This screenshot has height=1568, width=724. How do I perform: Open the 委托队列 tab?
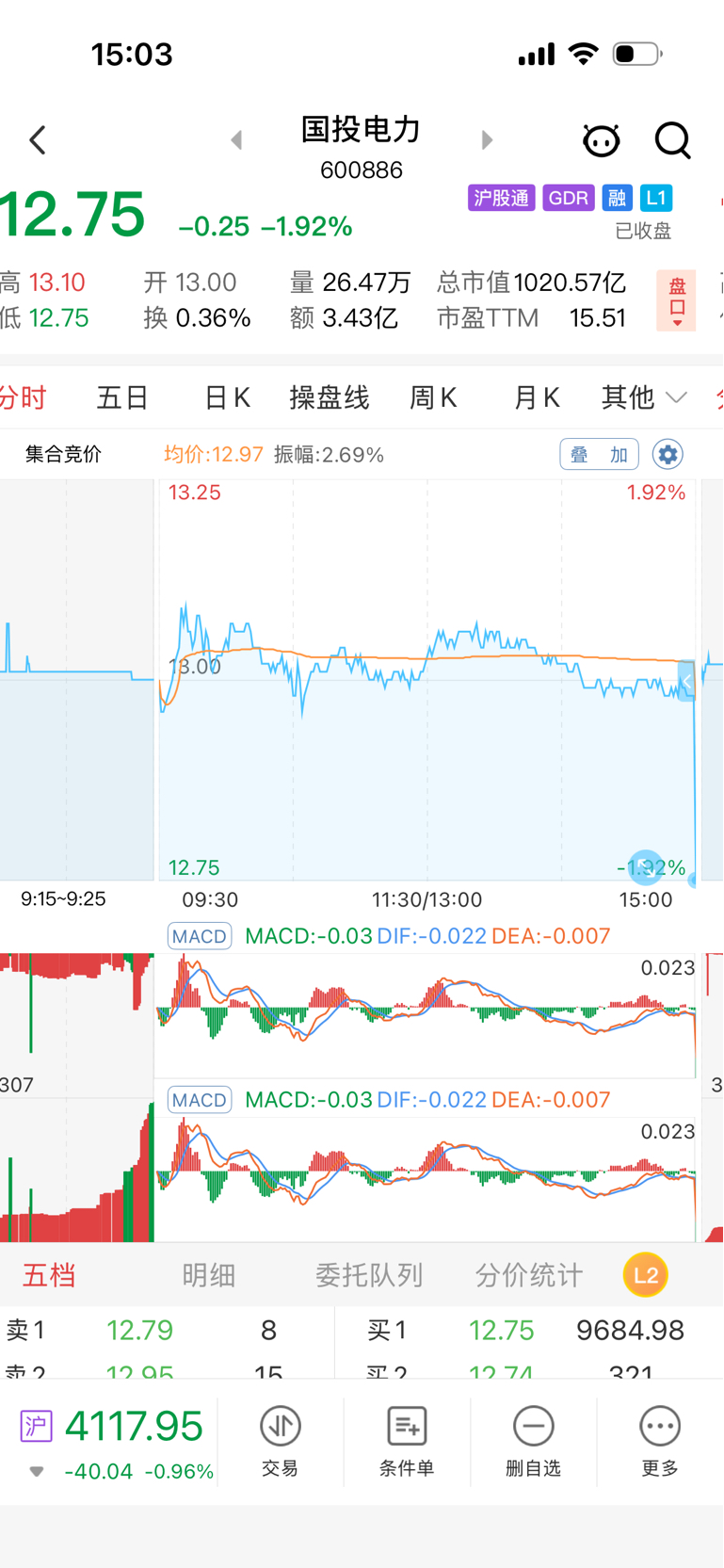368,1275
